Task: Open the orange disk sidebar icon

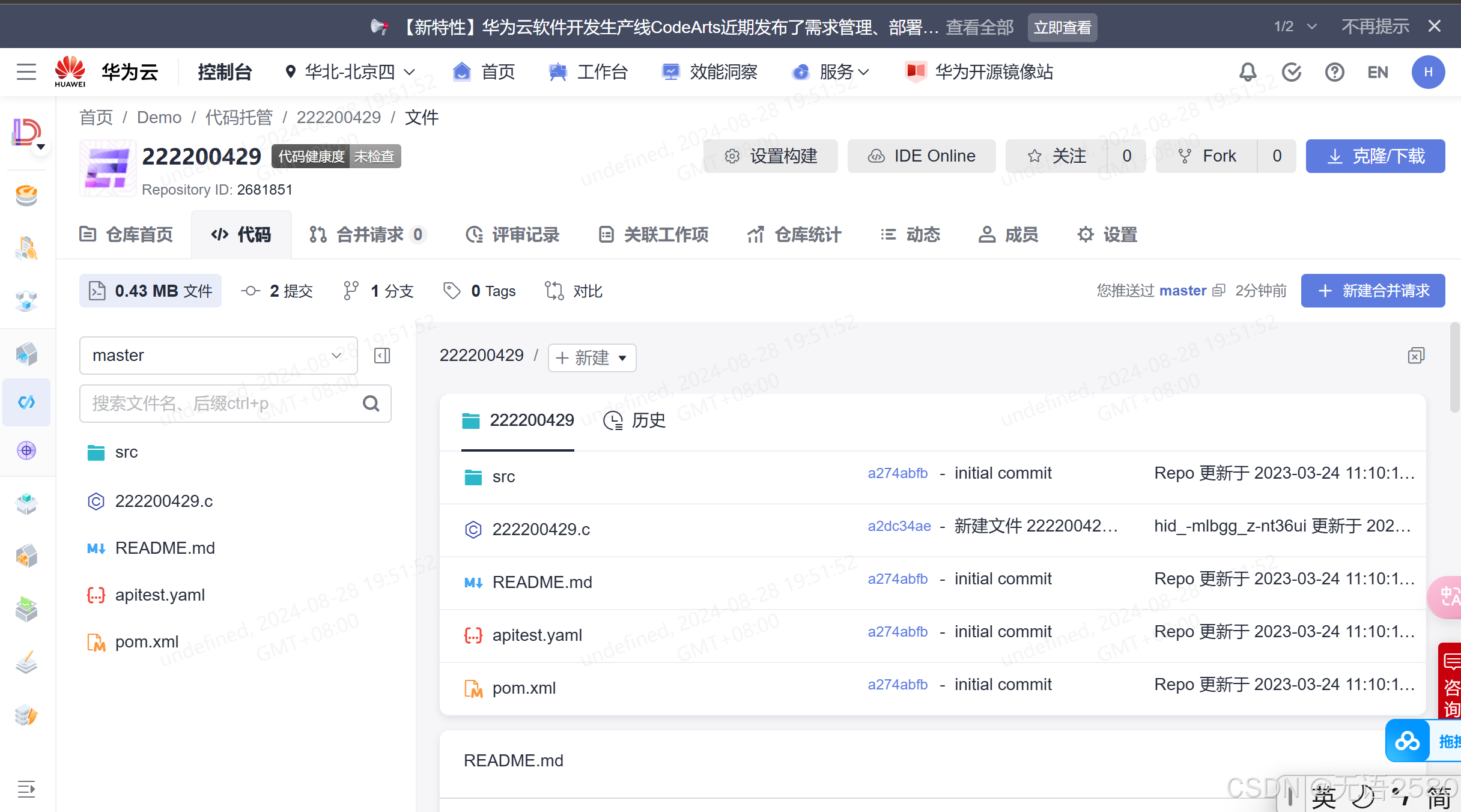Action: click(26, 195)
